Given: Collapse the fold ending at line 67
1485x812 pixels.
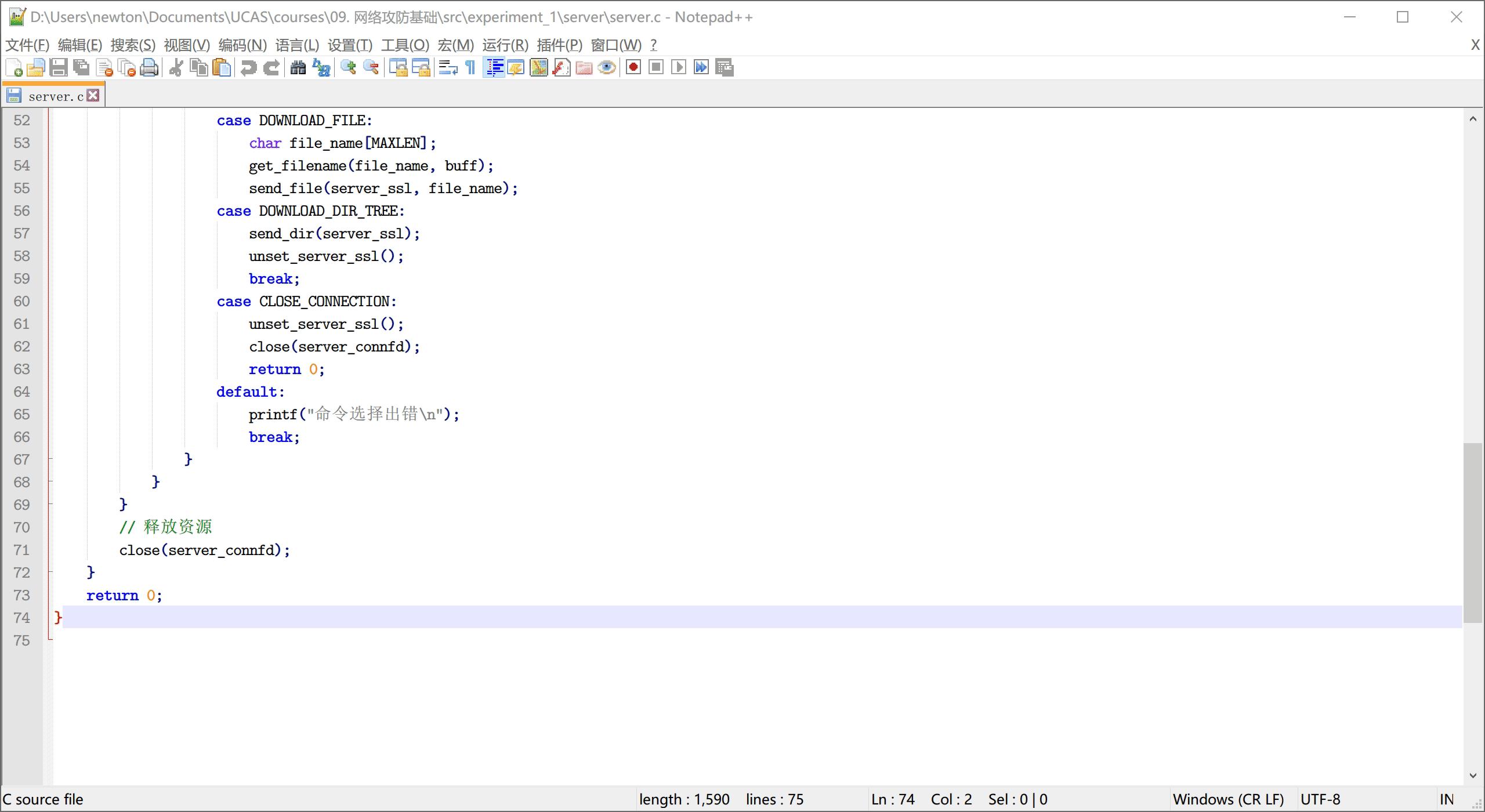Looking at the screenshot, I should [x=50, y=459].
